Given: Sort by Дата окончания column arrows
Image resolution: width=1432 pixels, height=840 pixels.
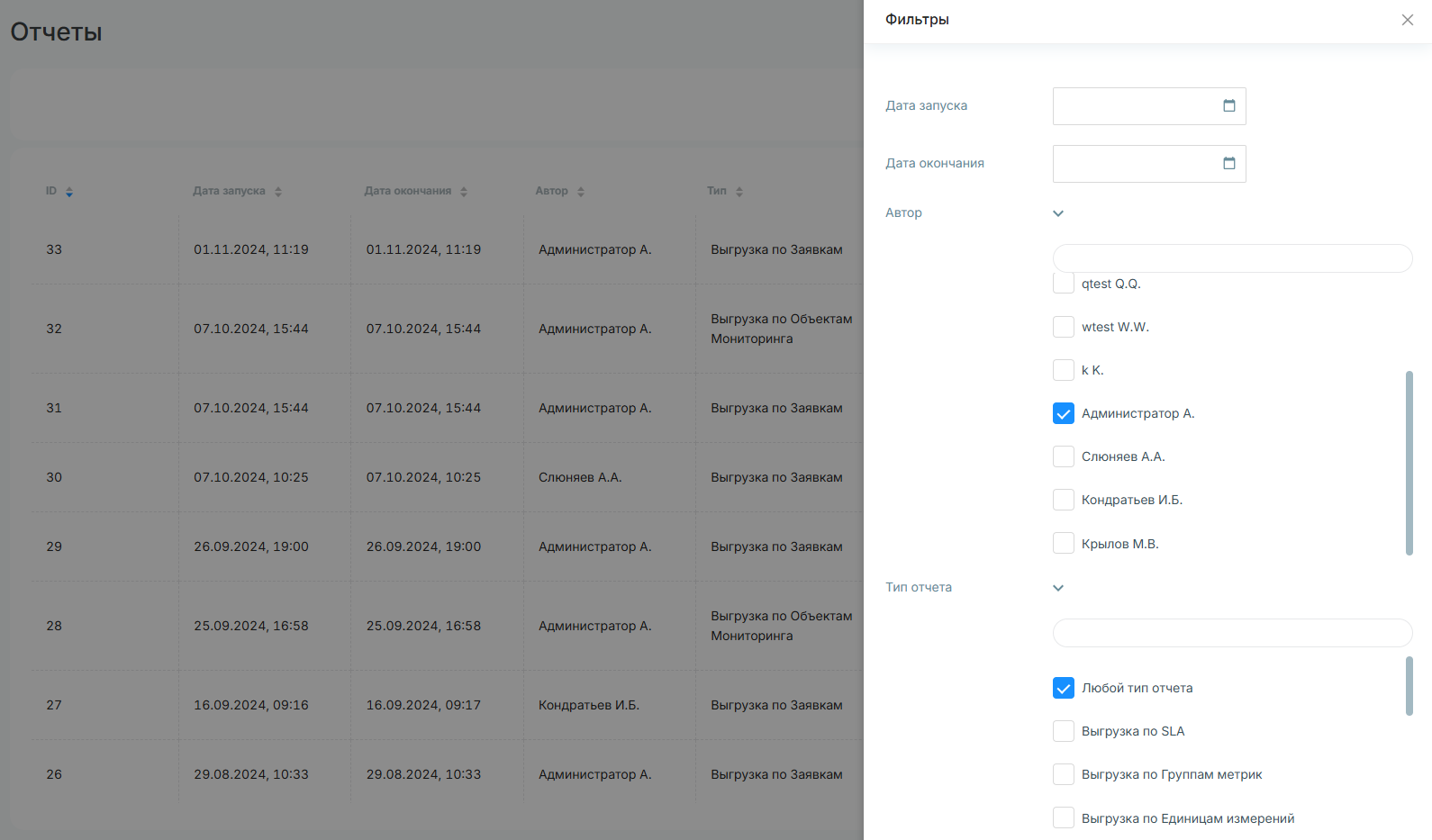Looking at the screenshot, I should point(464,192).
